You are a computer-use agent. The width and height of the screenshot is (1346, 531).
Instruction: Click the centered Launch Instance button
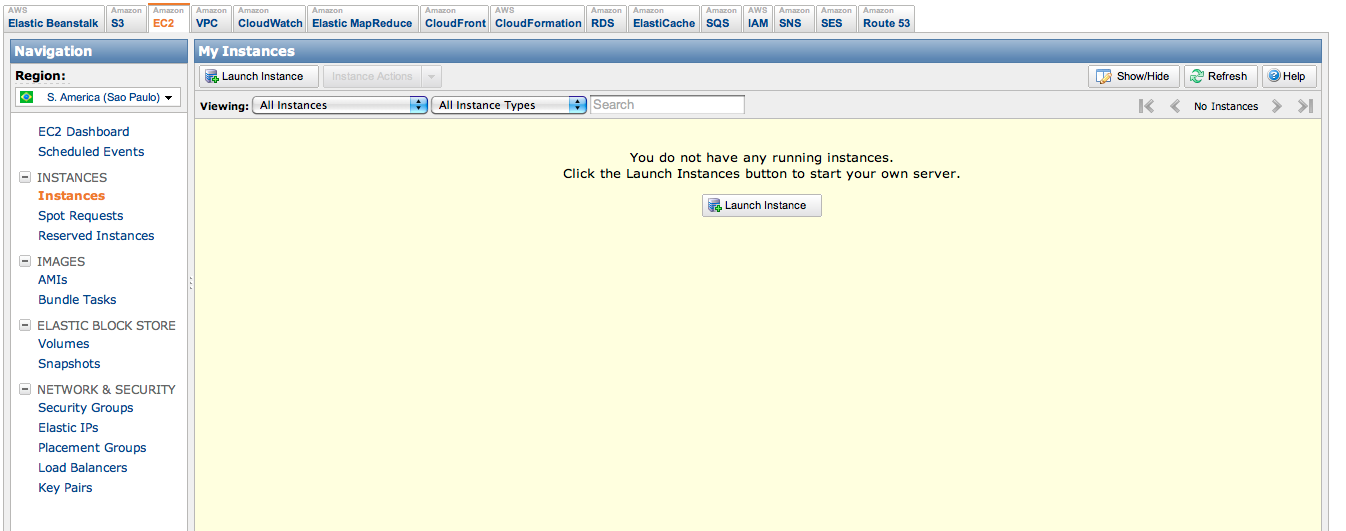click(x=762, y=205)
